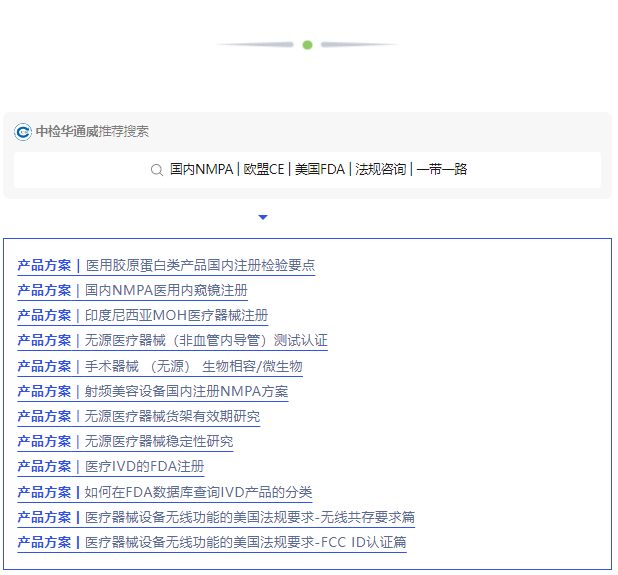Open 手术器械 生物相容/微生物 link
The image size is (618, 575).
(x=194, y=366)
